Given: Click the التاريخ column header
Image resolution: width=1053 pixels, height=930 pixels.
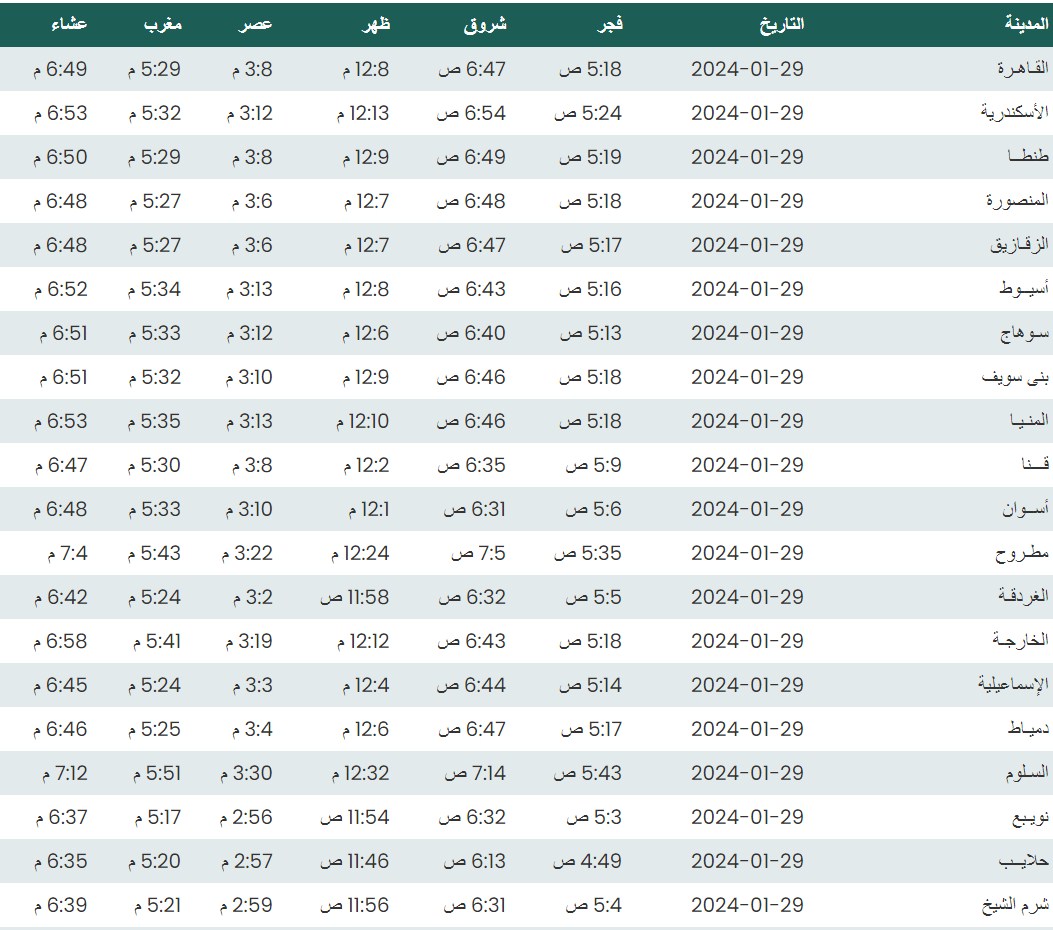Looking at the screenshot, I should coord(780,24).
